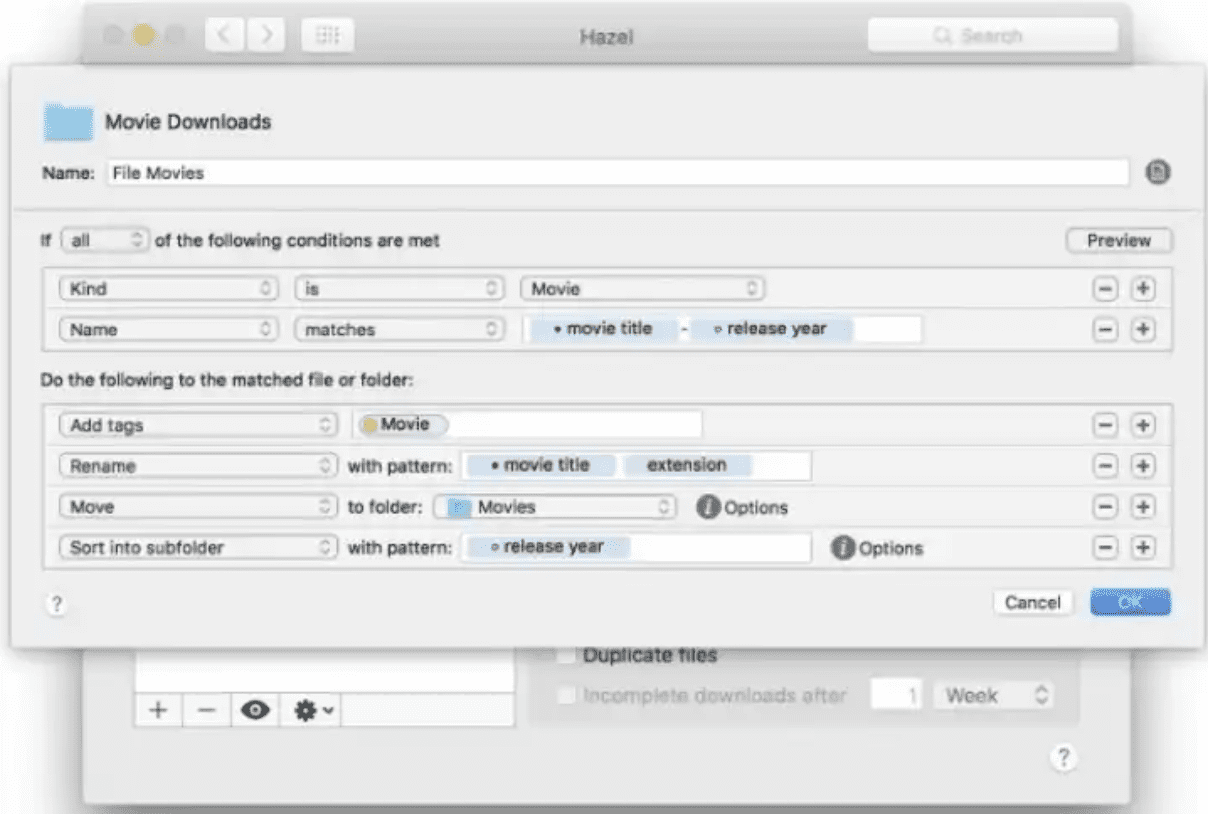Remove the Kind condition with its minus button
This screenshot has height=814, width=1208.
(1105, 289)
